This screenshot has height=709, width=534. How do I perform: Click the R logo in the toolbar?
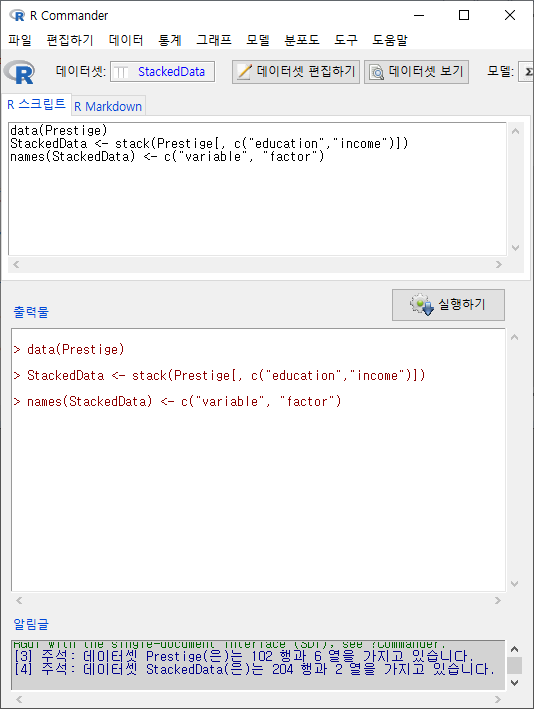[x=19, y=72]
